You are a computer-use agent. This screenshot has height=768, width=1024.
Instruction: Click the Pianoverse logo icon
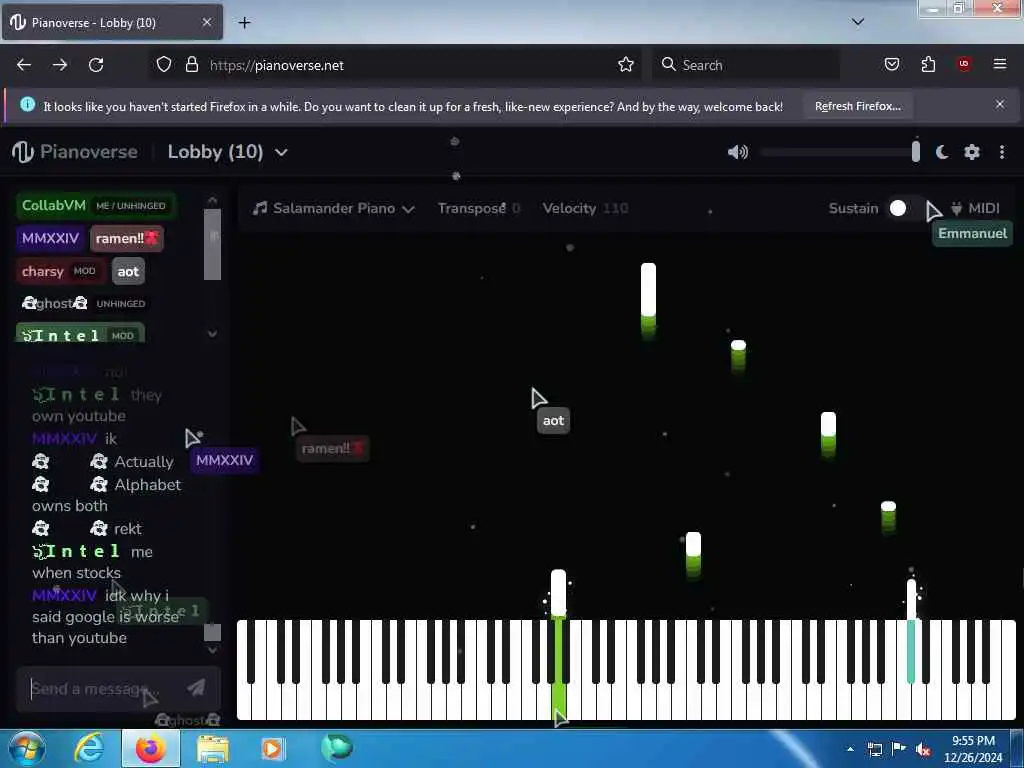pyautogui.click(x=23, y=152)
